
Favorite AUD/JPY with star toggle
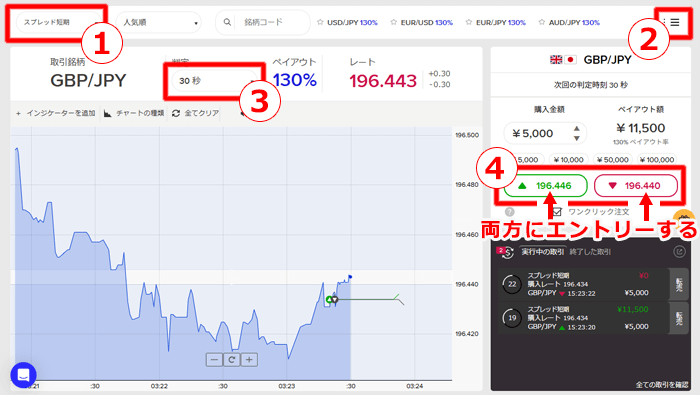(542, 22)
